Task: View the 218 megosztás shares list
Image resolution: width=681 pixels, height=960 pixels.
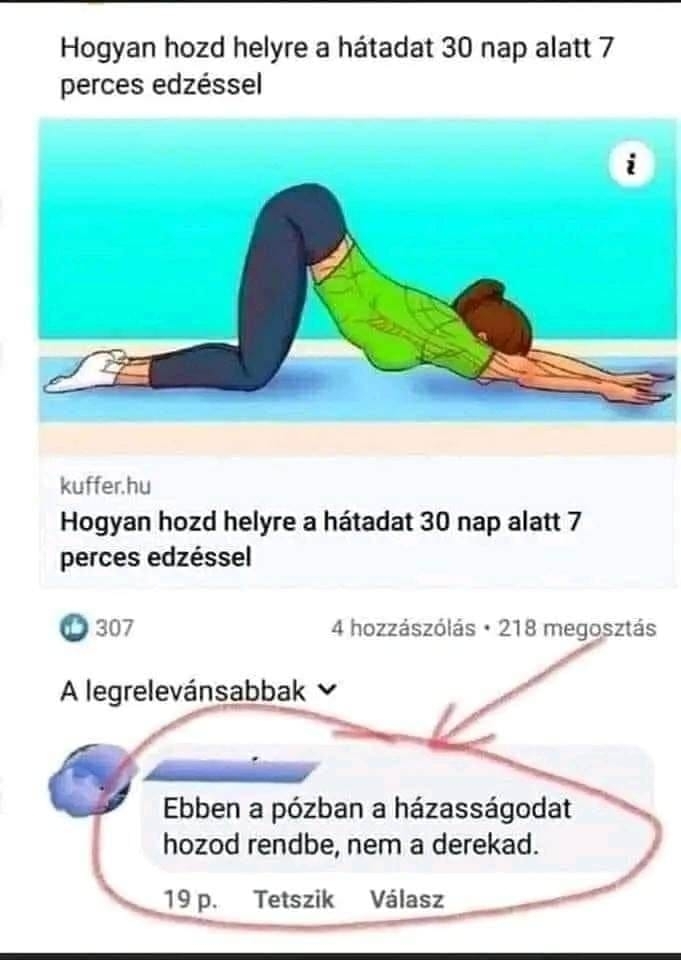Action: click(x=577, y=628)
